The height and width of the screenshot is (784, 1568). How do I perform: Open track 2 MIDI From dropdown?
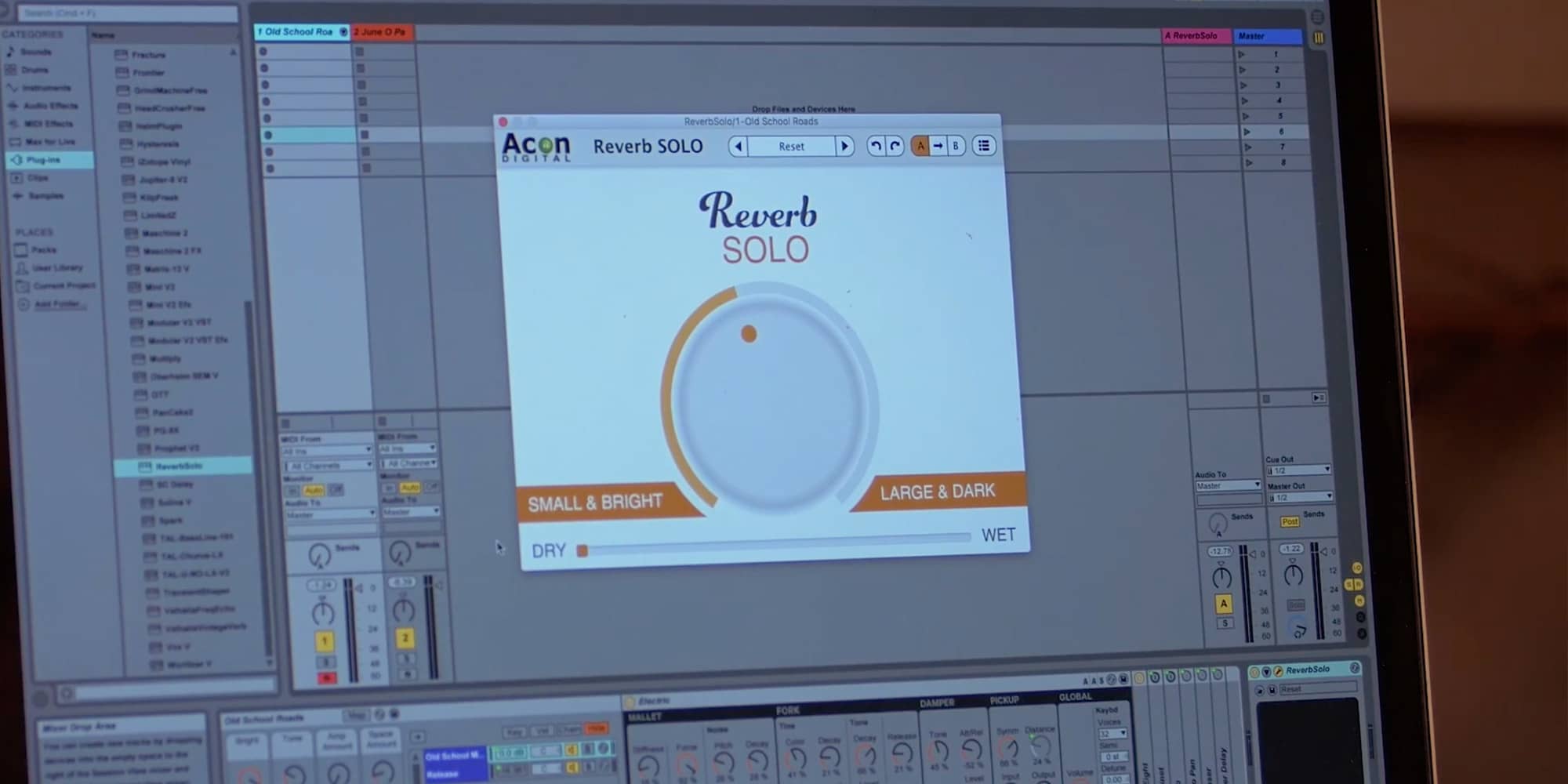click(x=407, y=449)
